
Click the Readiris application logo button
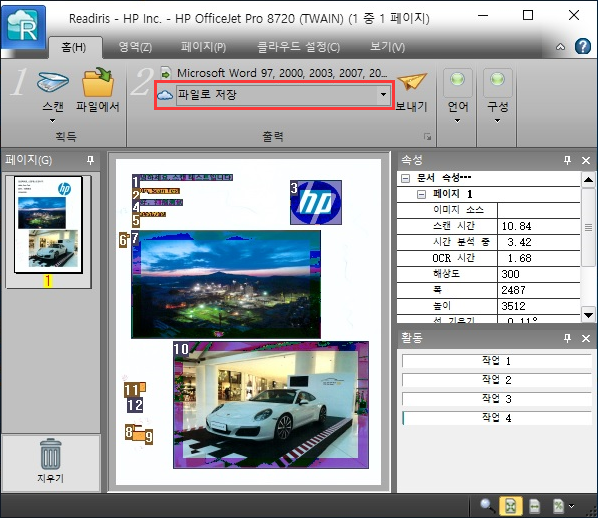pyautogui.click(x=23, y=27)
